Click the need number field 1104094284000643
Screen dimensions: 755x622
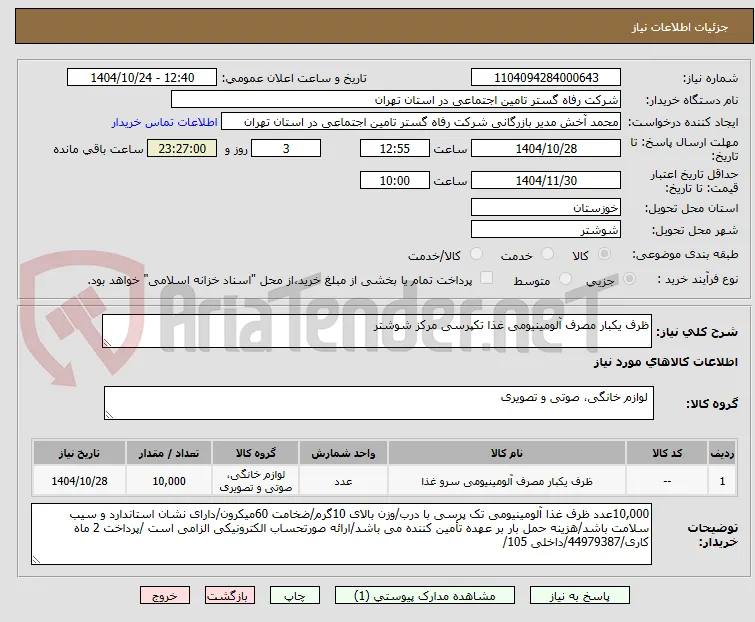click(546, 78)
